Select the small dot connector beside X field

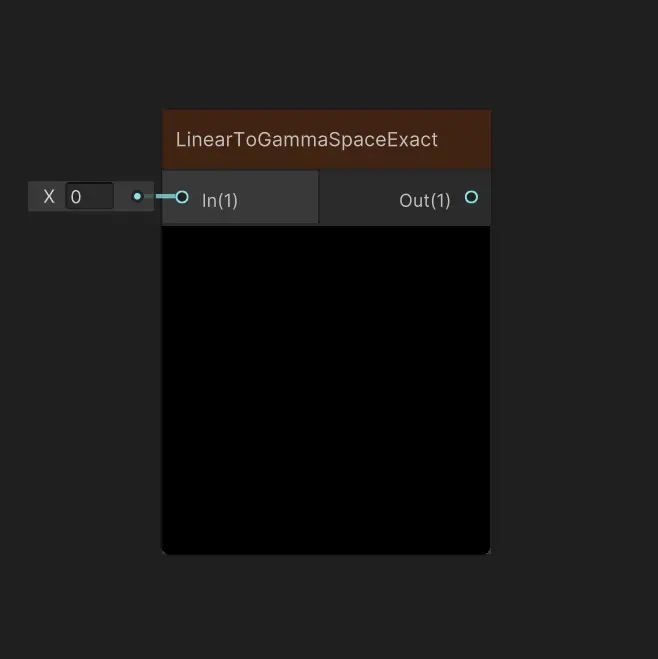pos(137,196)
